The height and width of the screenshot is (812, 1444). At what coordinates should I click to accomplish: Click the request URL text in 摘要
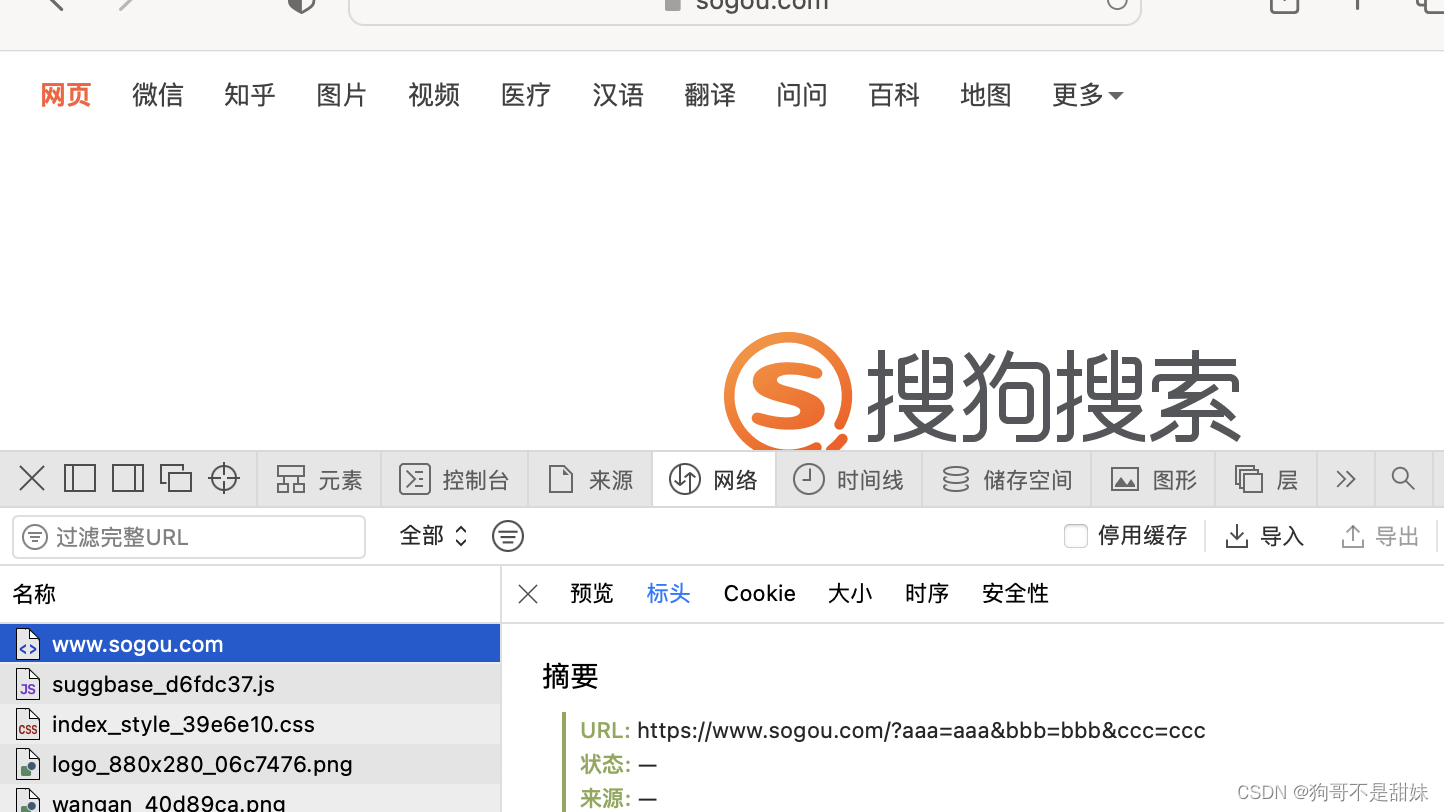(x=921, y=730)
